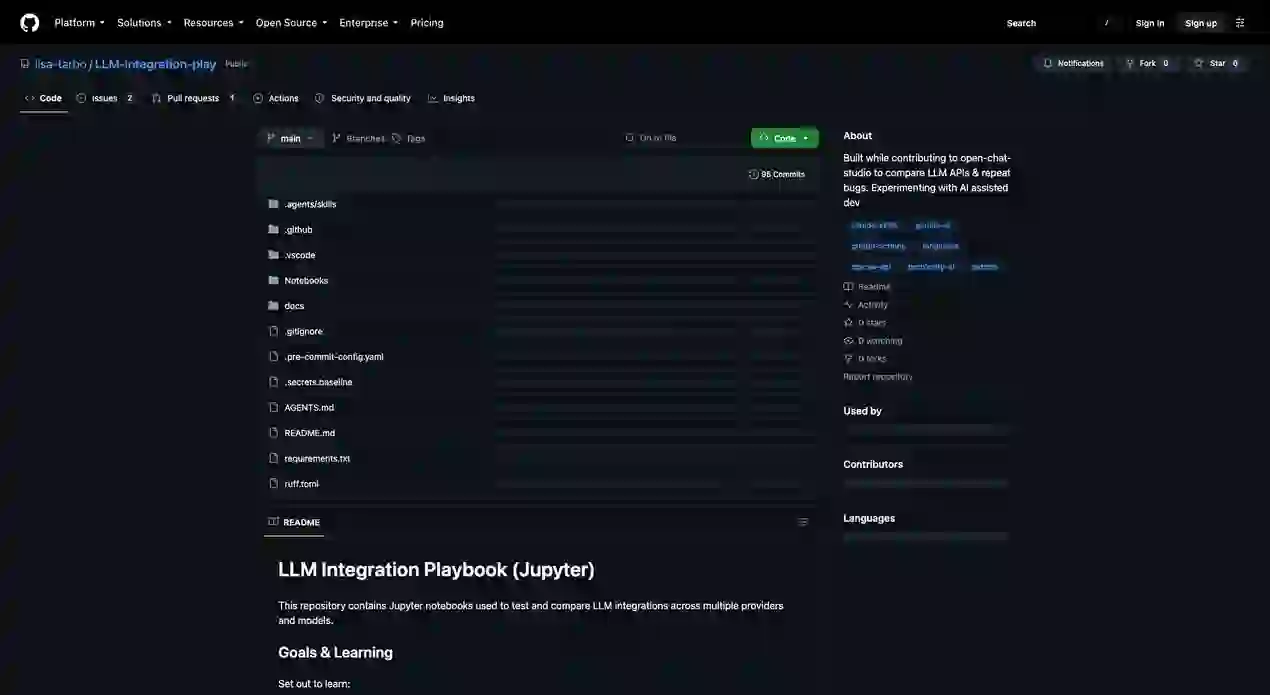Switch to the Actions tab
1270x695 pixels.
click(276, 98)
